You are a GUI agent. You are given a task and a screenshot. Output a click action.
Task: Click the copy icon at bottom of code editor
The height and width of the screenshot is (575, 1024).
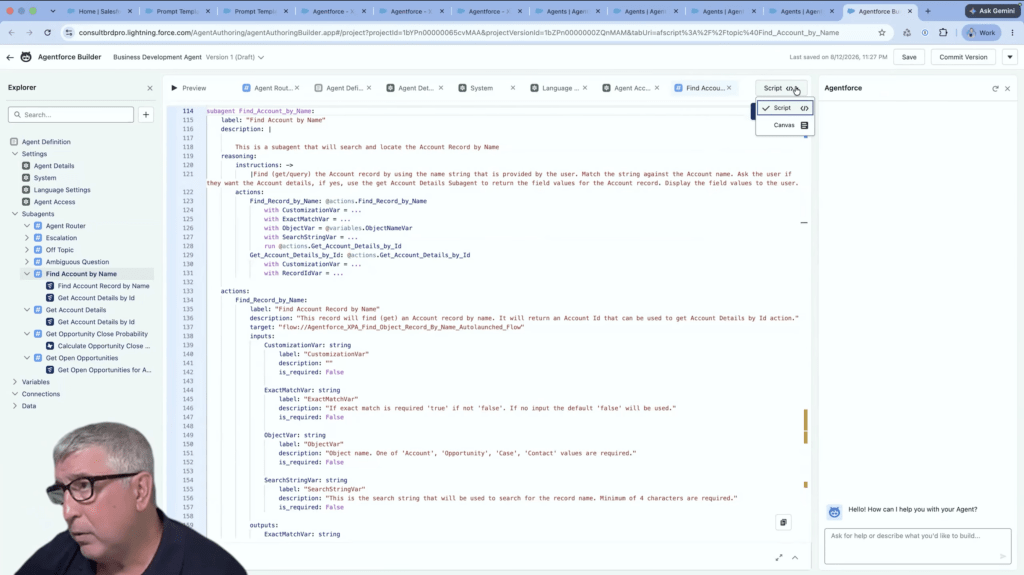tap(783, 522)
